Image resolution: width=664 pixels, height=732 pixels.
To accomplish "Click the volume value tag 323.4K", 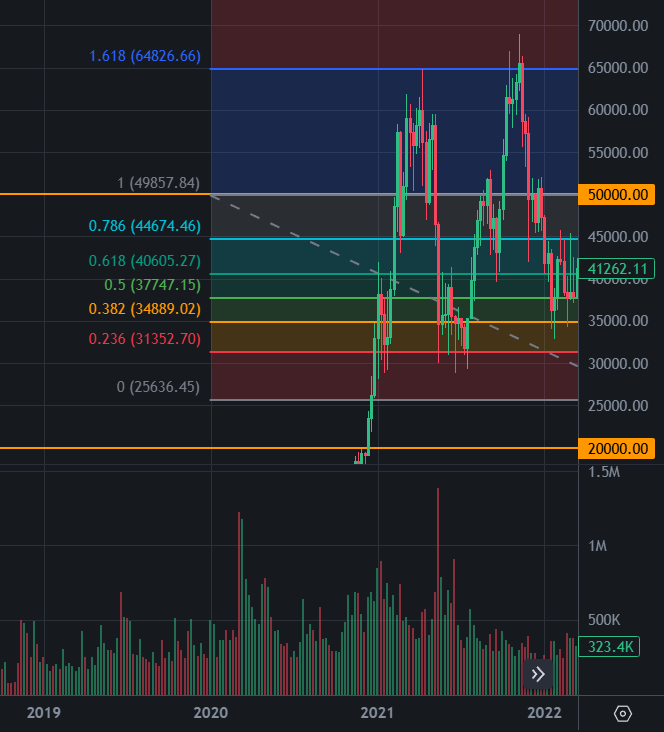I will pyautogui.click(x=609, y=647).
